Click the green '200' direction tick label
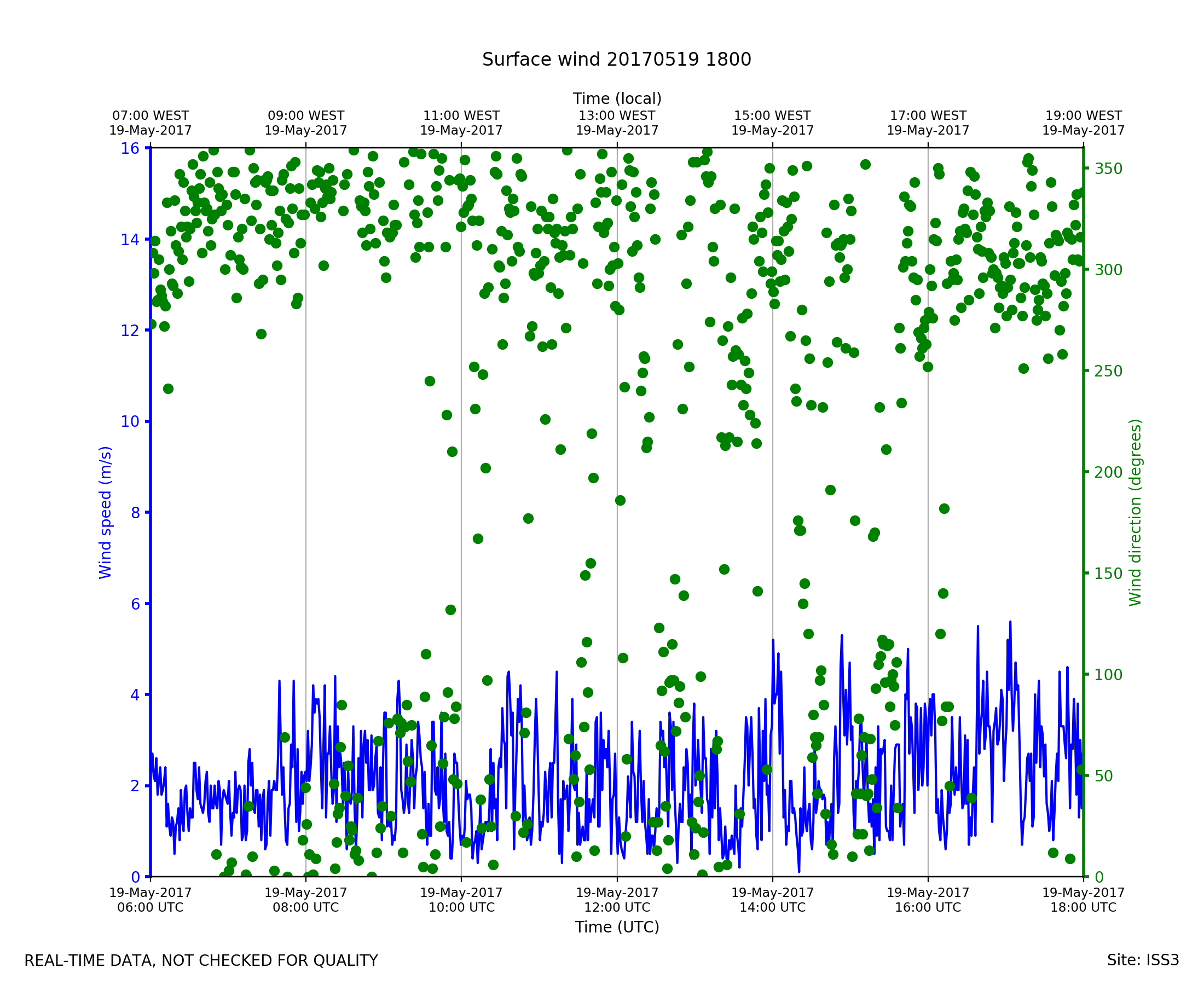 pyautogui.click(x=1109, y=473)
